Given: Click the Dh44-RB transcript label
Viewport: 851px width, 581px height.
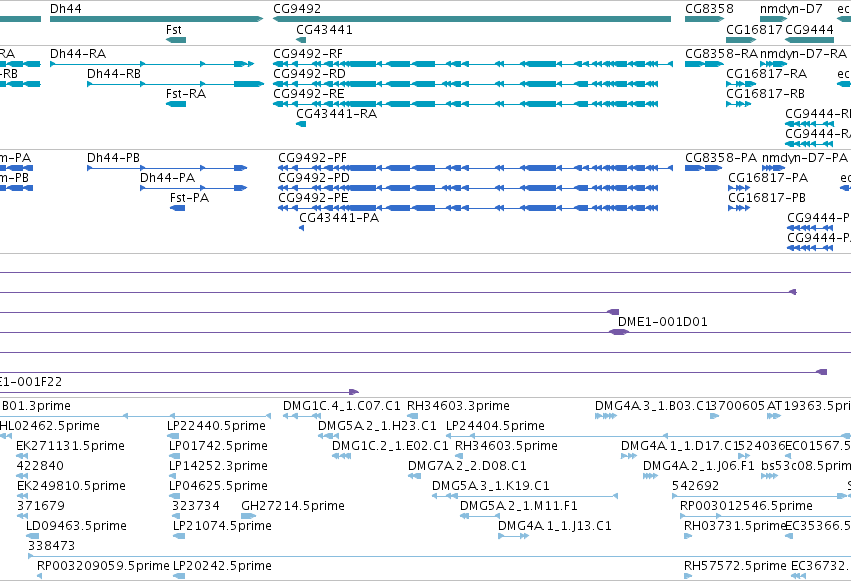Looking at the screenshot, I should [x=113, y=74].
